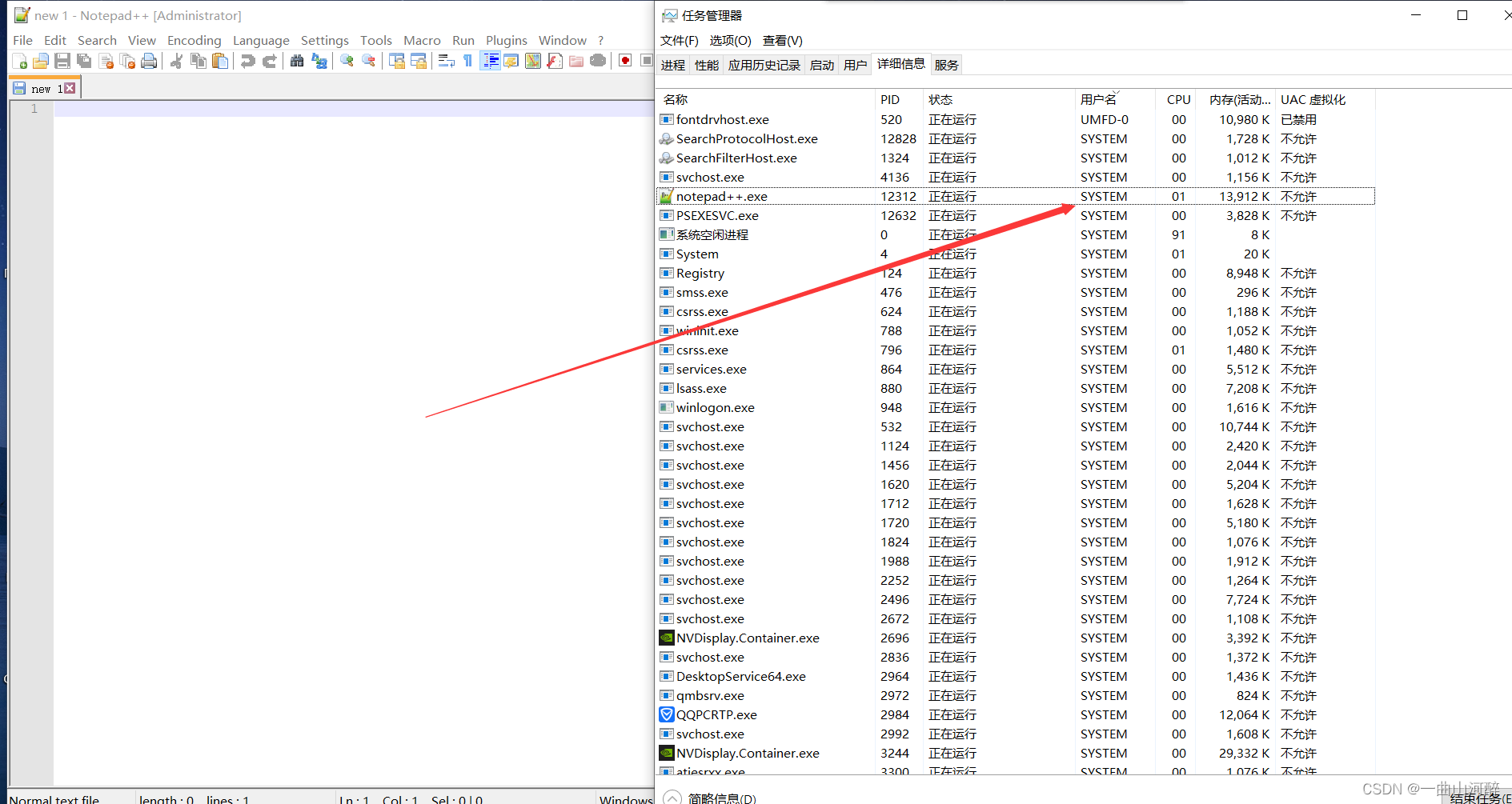
Task: Open Folder as Workspace icon
Action: click(x=576, y=62)
